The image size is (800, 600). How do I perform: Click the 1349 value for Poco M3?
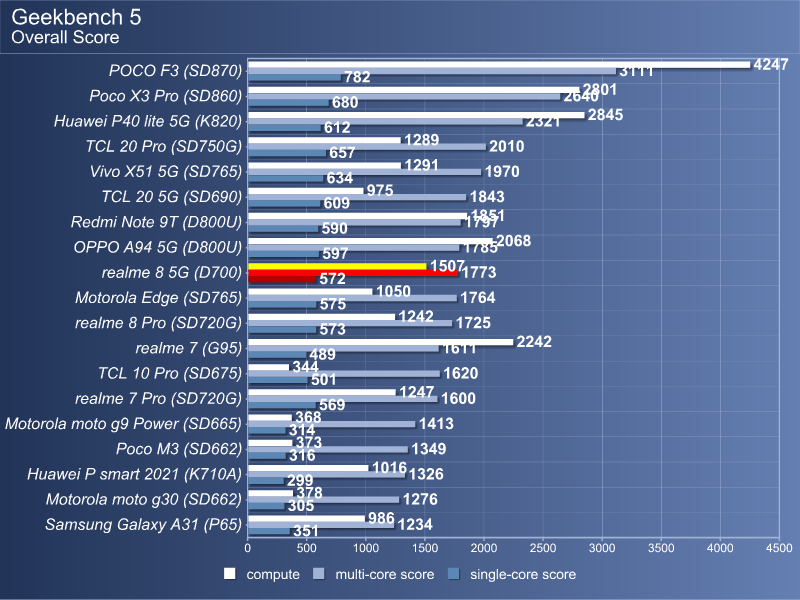tap(429, 449)
